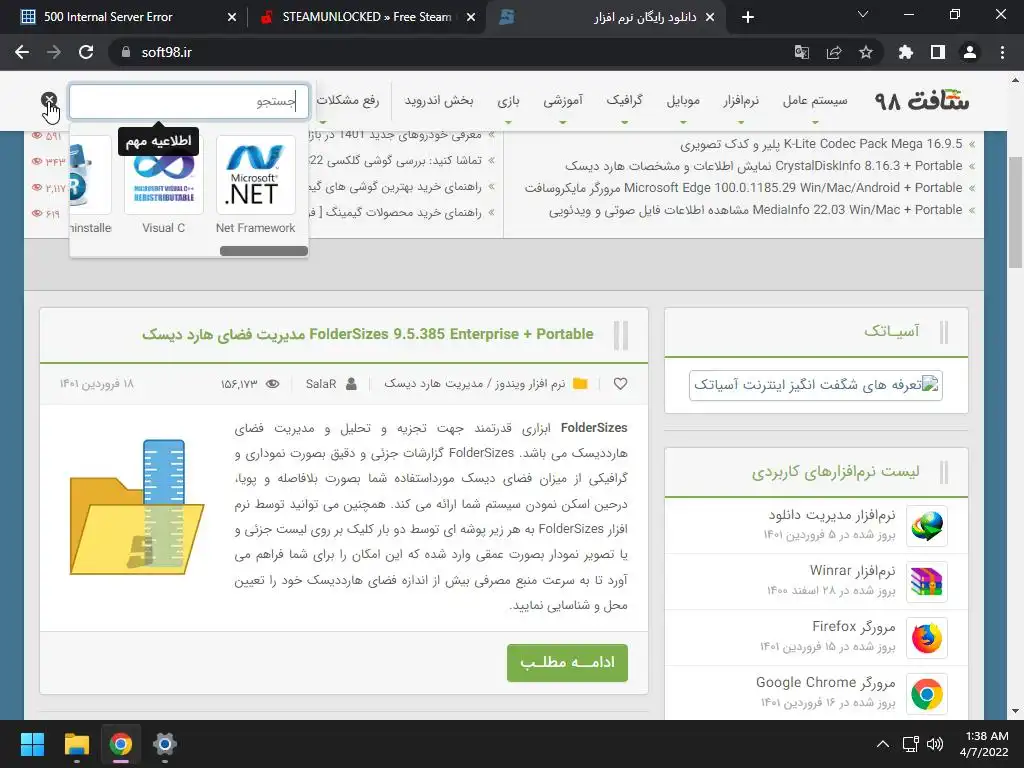The image size is (1024, 768).
Task: Open سیستم عامل menu
Action: pos(815,100)
